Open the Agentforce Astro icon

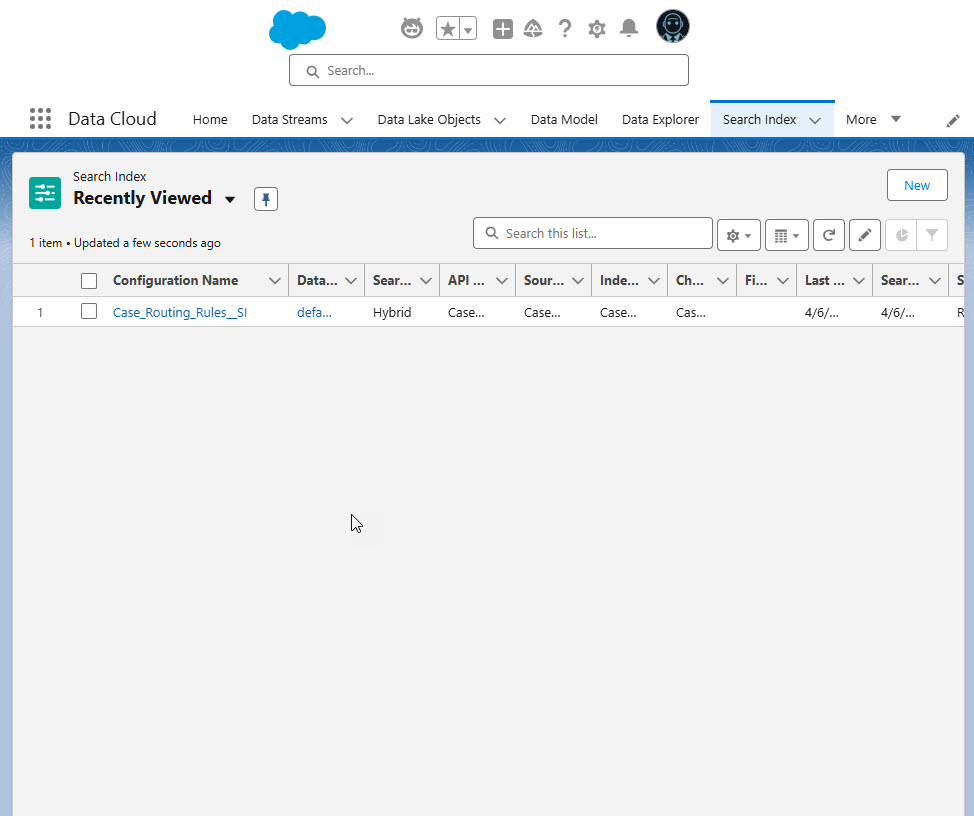pos(411,28)
